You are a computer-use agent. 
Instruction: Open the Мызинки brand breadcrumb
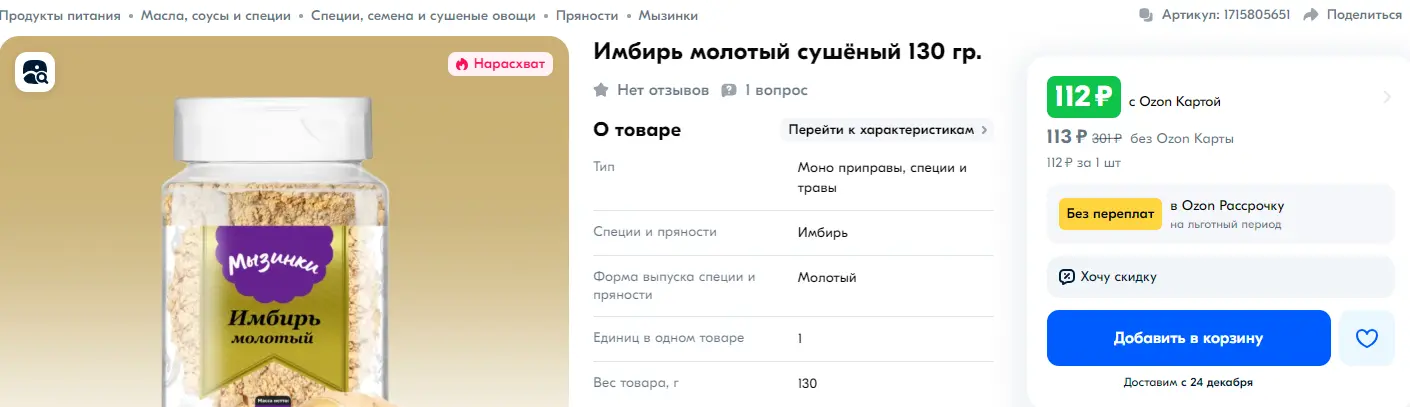point(668,15)
